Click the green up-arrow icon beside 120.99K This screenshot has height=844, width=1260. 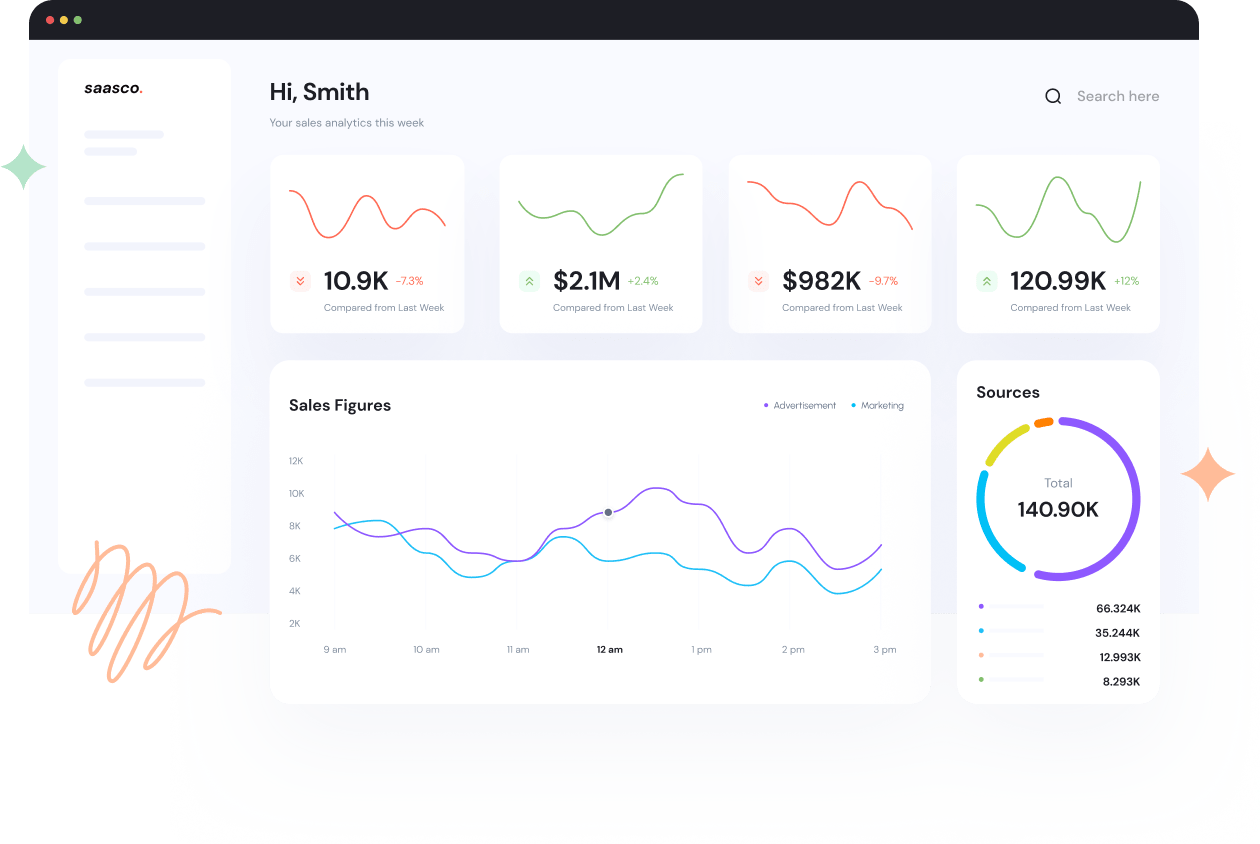coord(987,281)
